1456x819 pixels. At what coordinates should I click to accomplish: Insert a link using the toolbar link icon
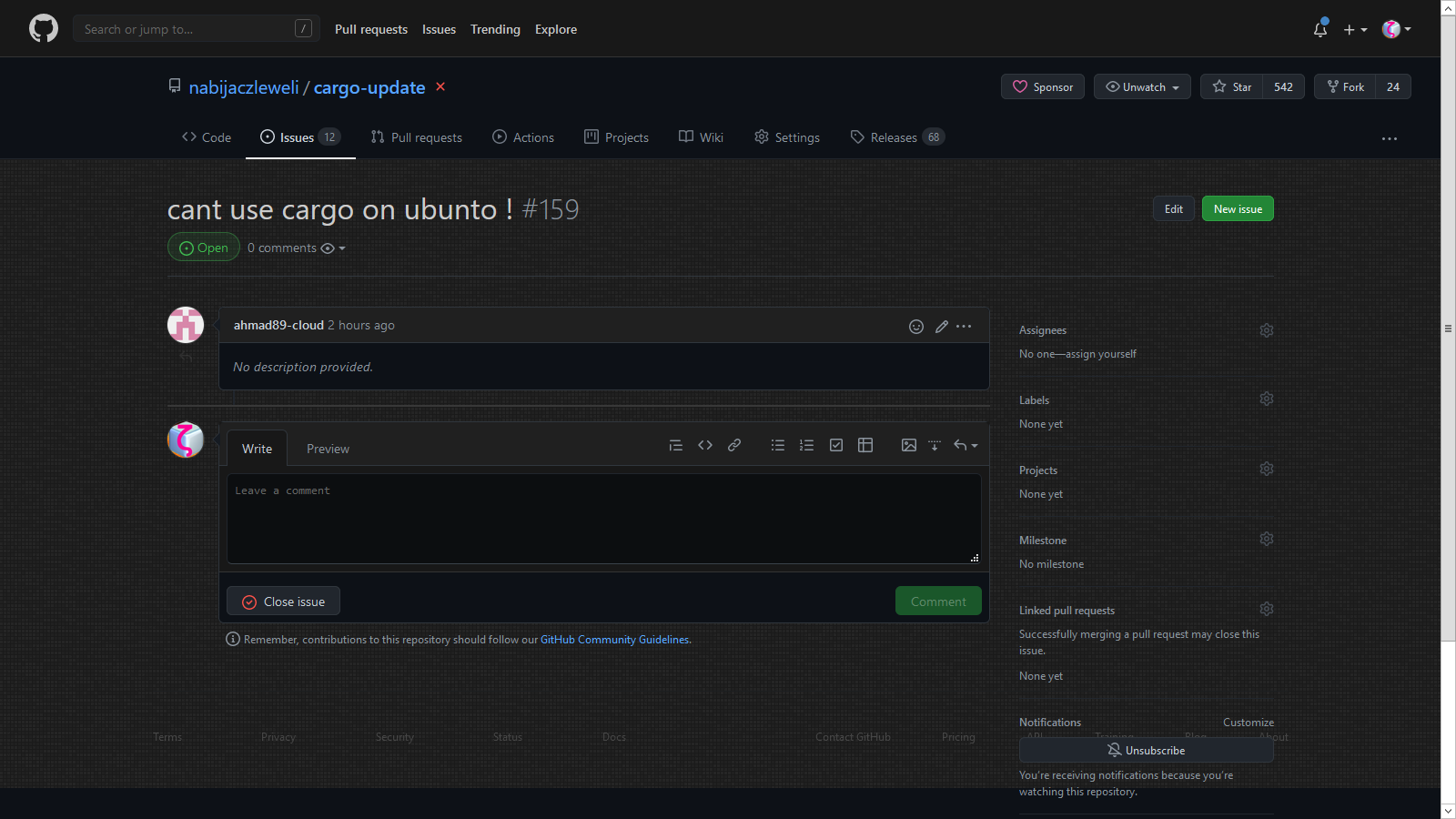[x=734, y=445]
